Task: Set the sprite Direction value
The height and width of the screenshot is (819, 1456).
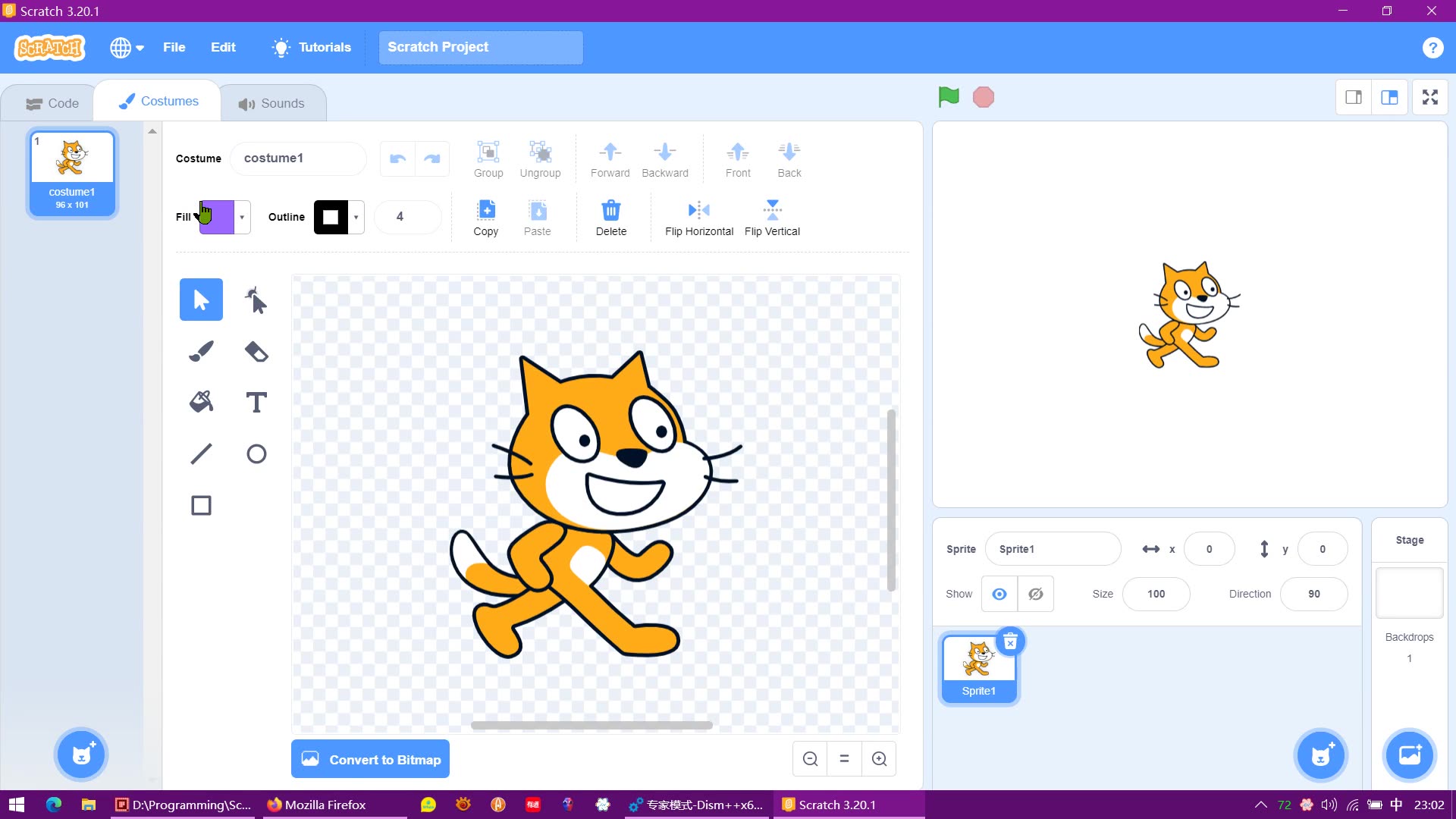Action: point(1314,594)
